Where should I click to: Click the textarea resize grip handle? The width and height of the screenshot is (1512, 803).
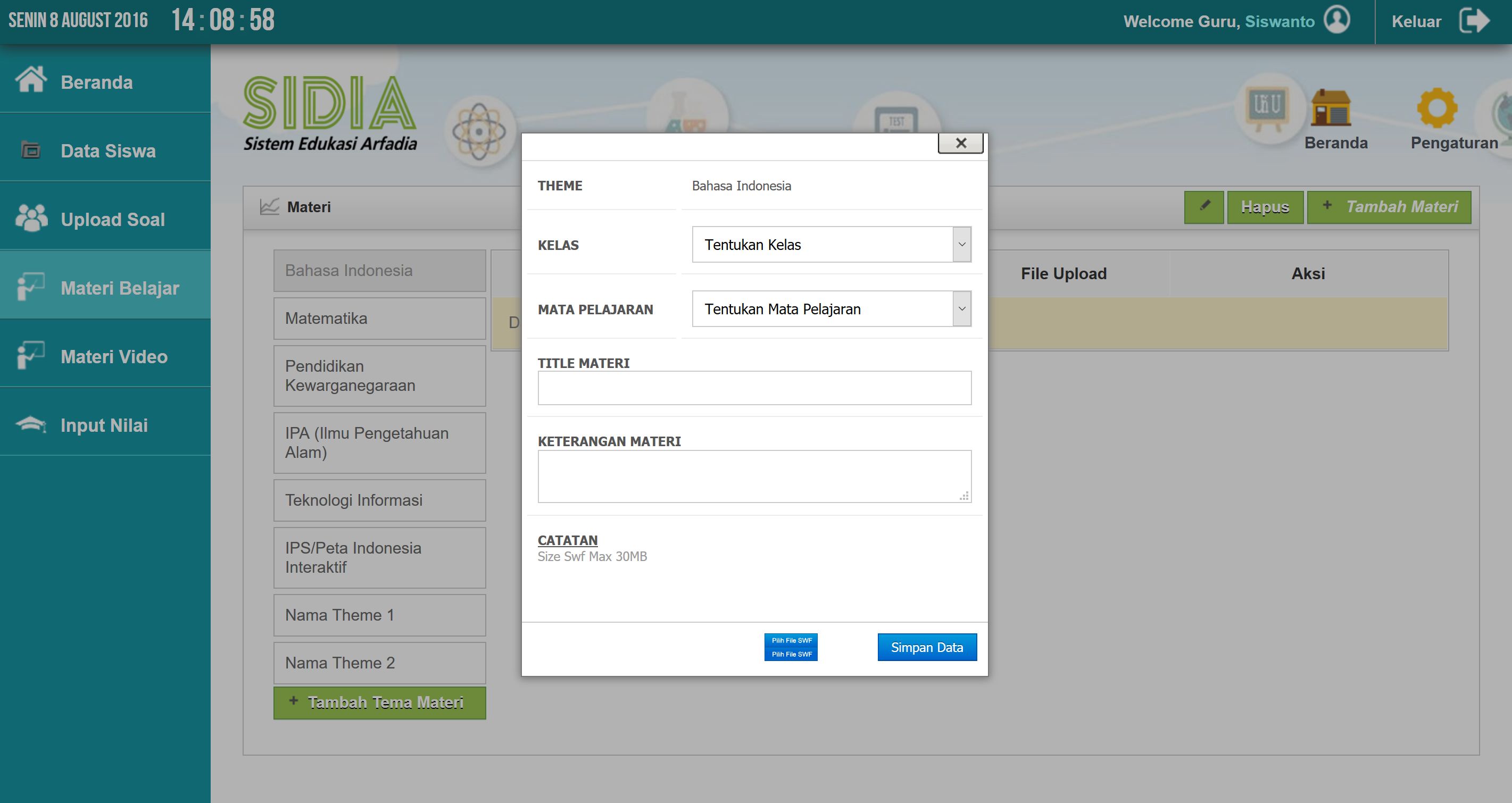pos(964,496)
